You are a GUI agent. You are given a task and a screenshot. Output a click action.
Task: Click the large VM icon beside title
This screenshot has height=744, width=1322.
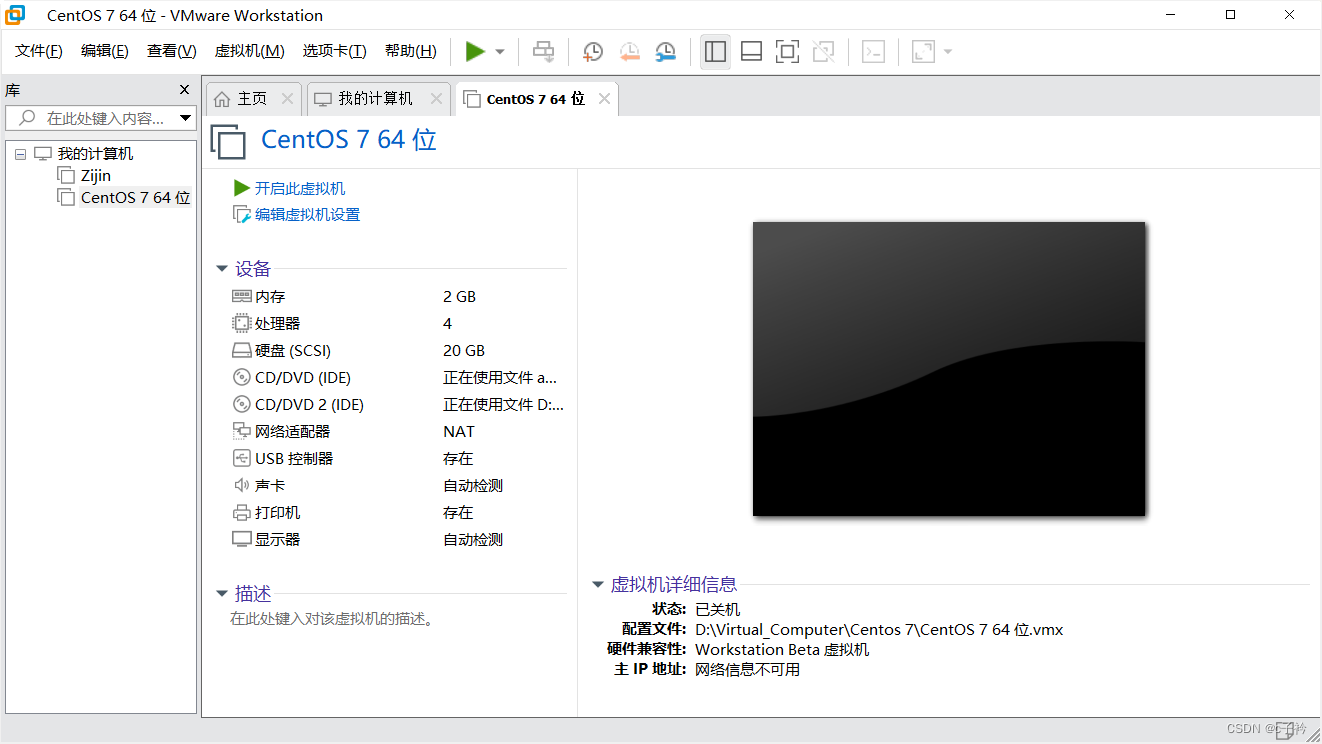(228, 141)
